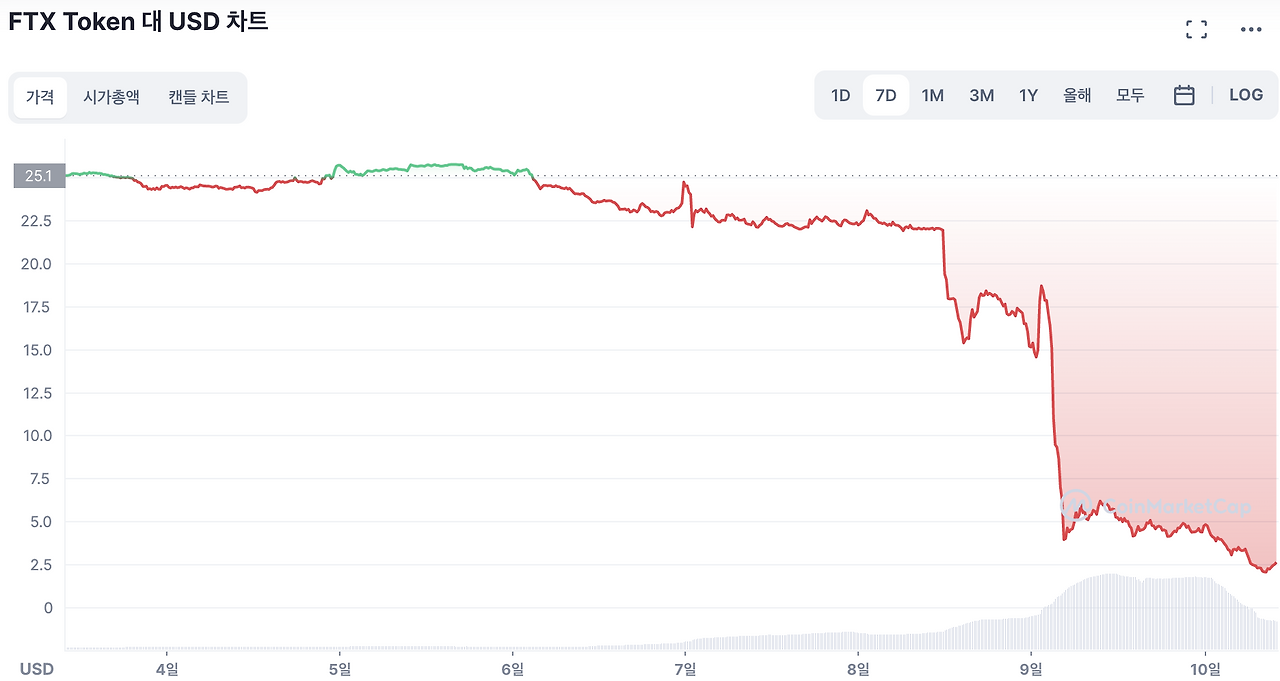Show all data with 모두

[x=1130, y=95]
